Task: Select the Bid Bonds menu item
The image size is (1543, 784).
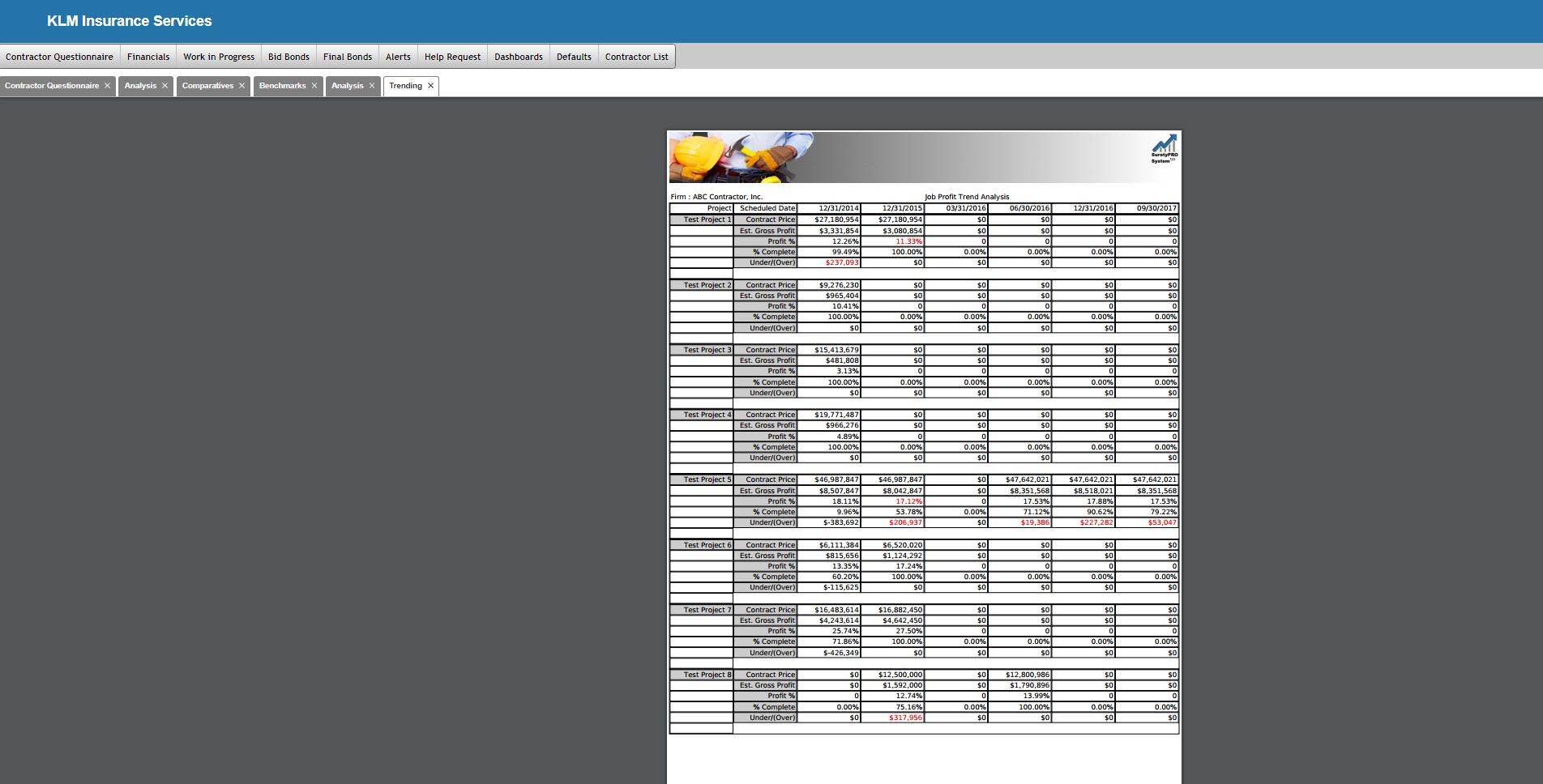Action: tap(289, 57)
